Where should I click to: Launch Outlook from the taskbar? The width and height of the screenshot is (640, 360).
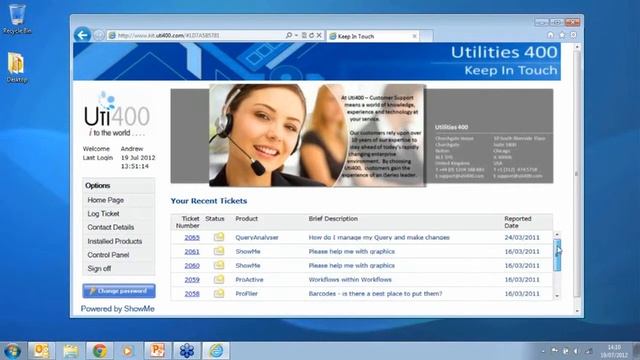[41, 351]
